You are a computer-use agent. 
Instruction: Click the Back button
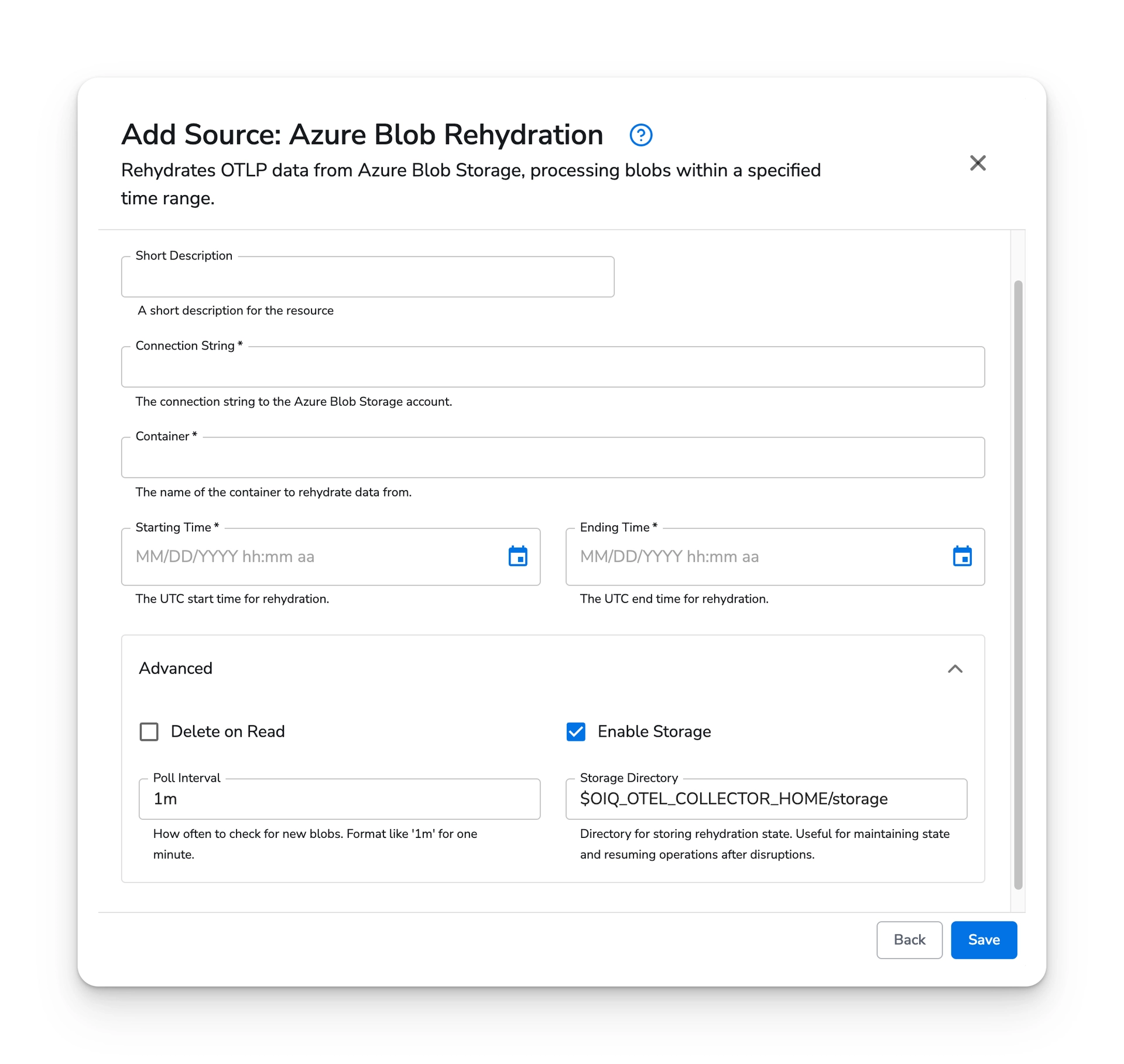click(x=909, y=940)
